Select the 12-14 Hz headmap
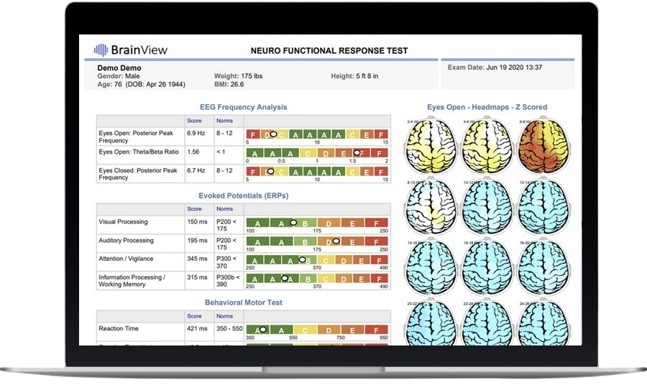 [x=543, y=207]
